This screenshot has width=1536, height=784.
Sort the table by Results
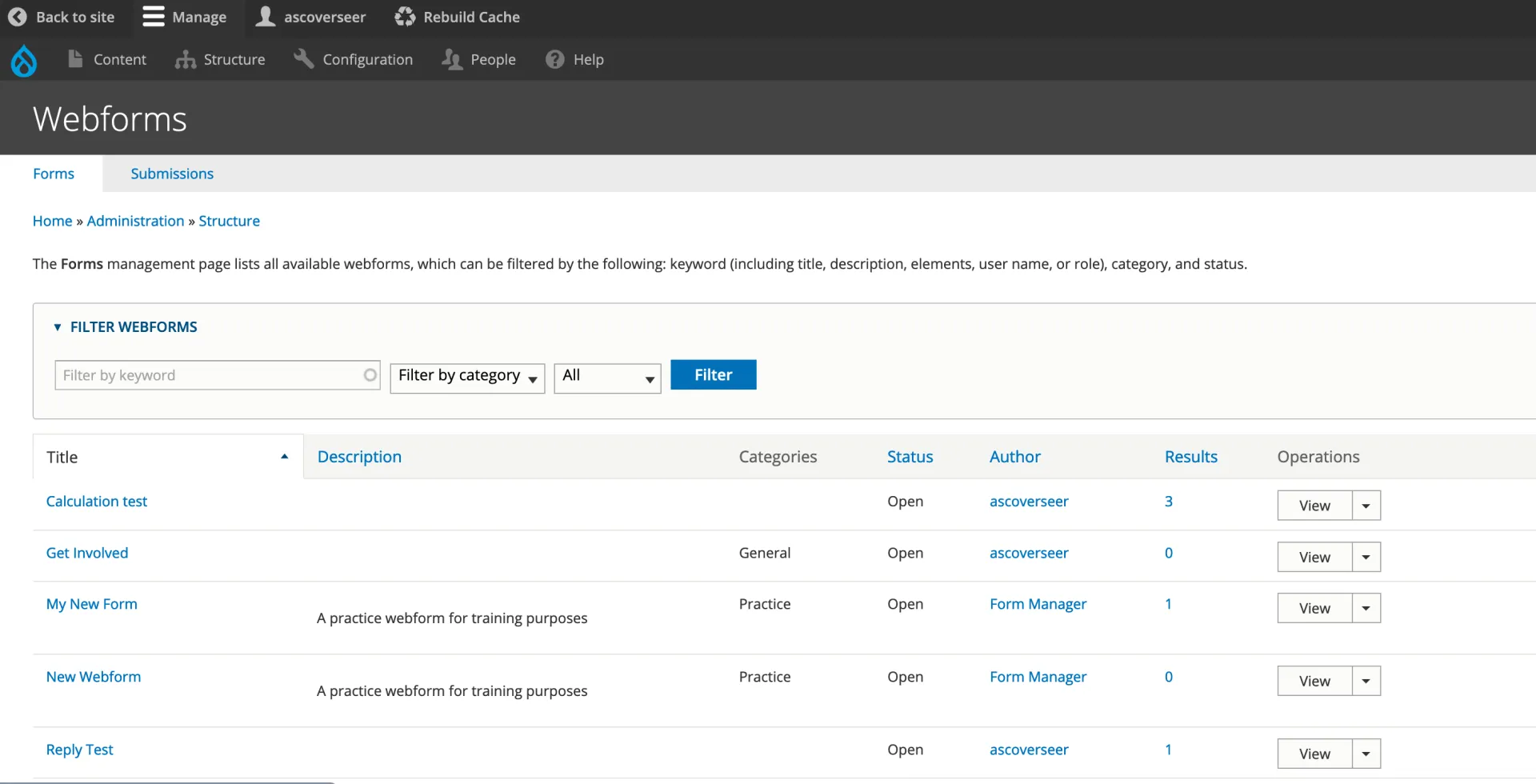(x=1190, y=456)
